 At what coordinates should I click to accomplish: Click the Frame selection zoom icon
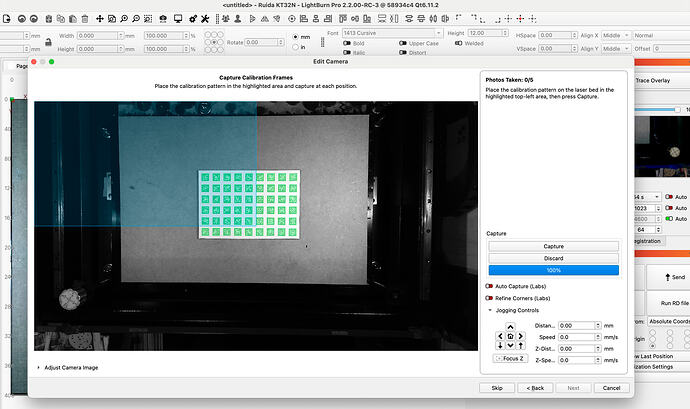[148, 19]
